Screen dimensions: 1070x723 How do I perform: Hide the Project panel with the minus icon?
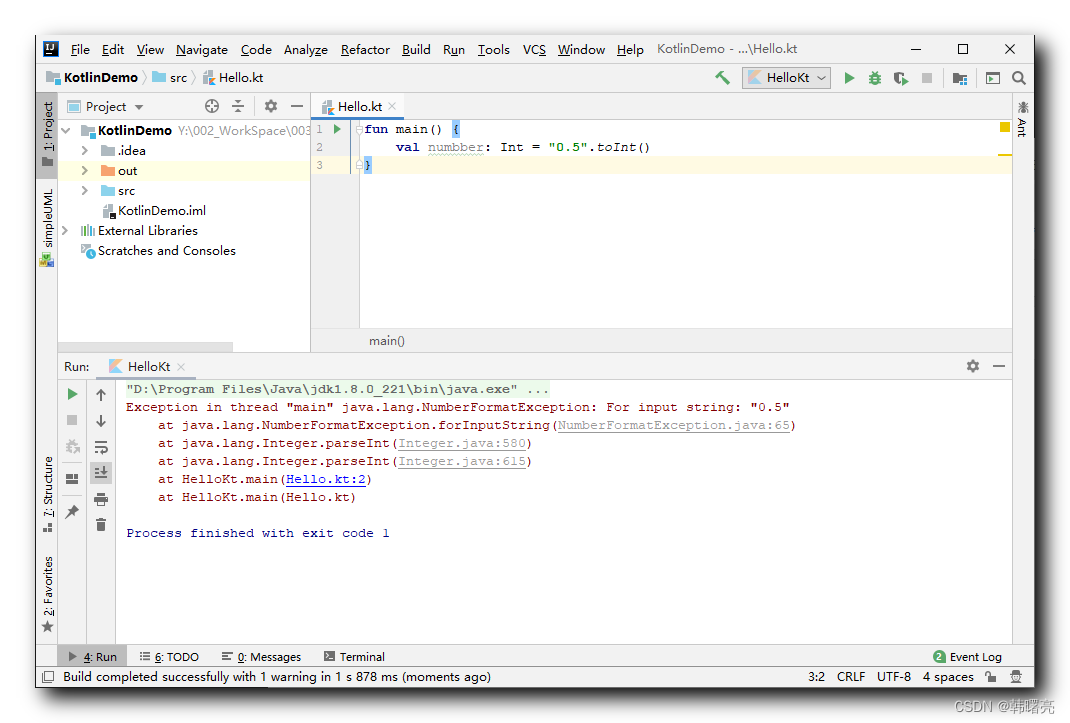pos(296,106)
